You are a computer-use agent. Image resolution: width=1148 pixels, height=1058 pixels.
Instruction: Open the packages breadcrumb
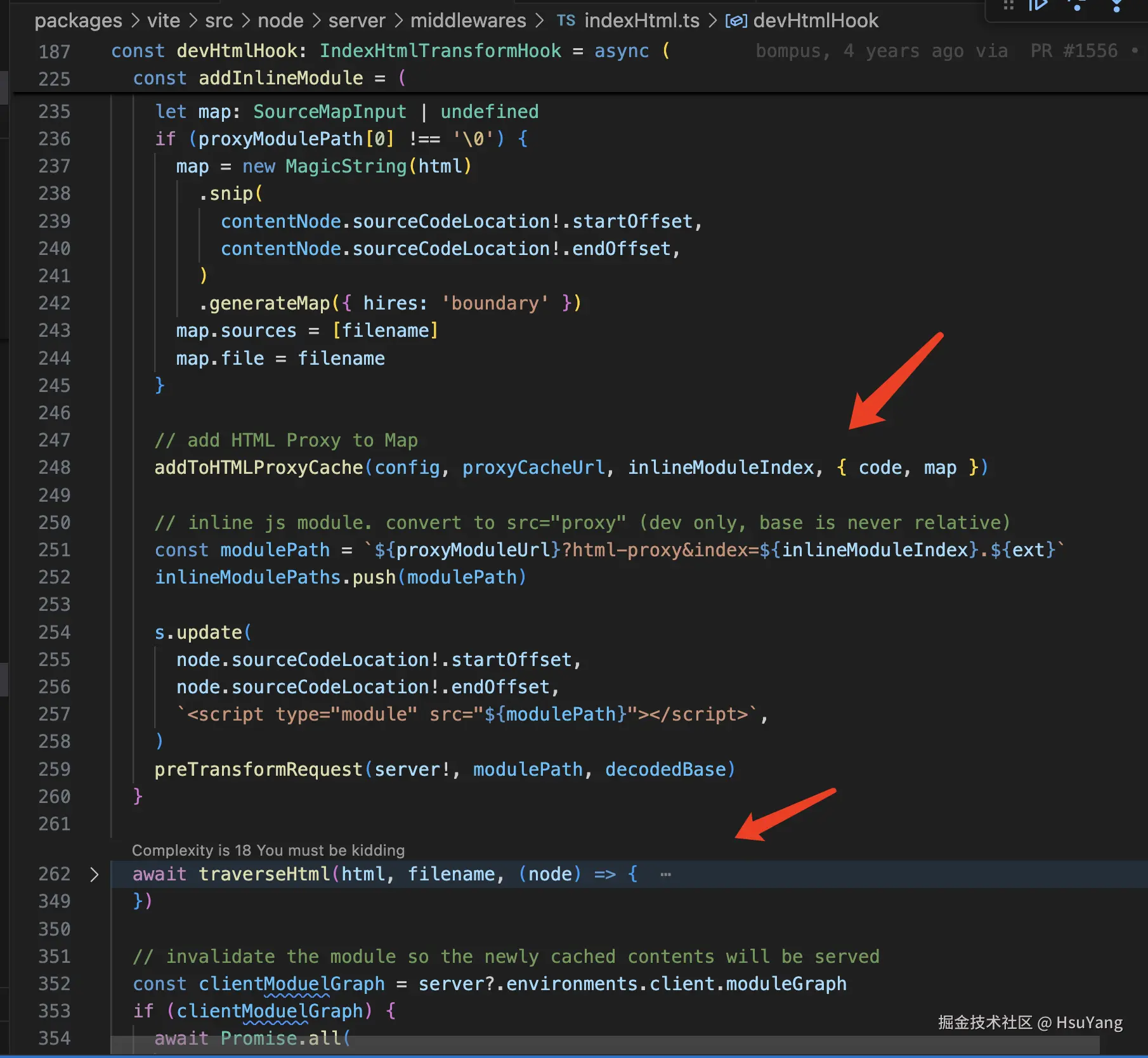click(78, 21)
